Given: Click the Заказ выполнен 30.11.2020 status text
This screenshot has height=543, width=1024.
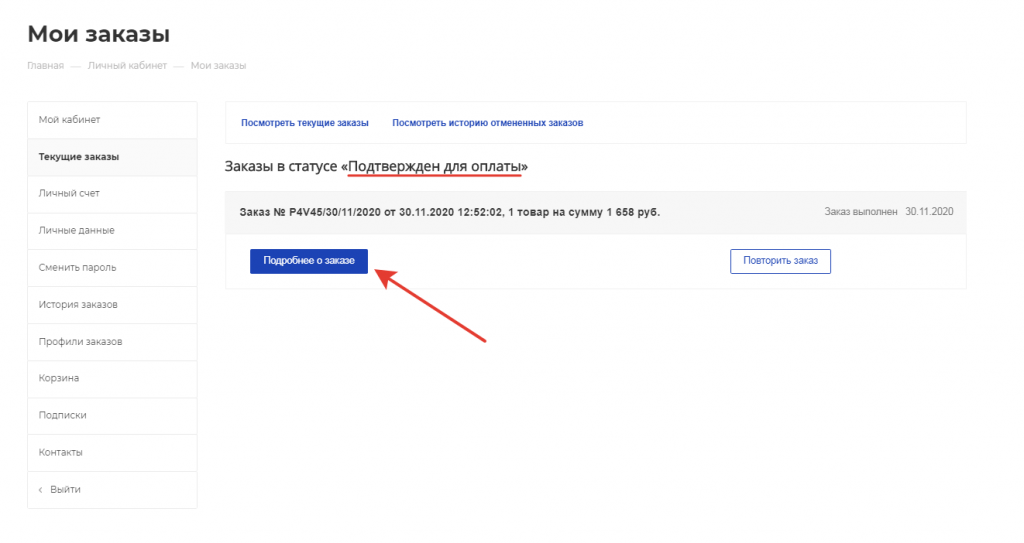Looking at the screenshot, I should pos(889,212).
